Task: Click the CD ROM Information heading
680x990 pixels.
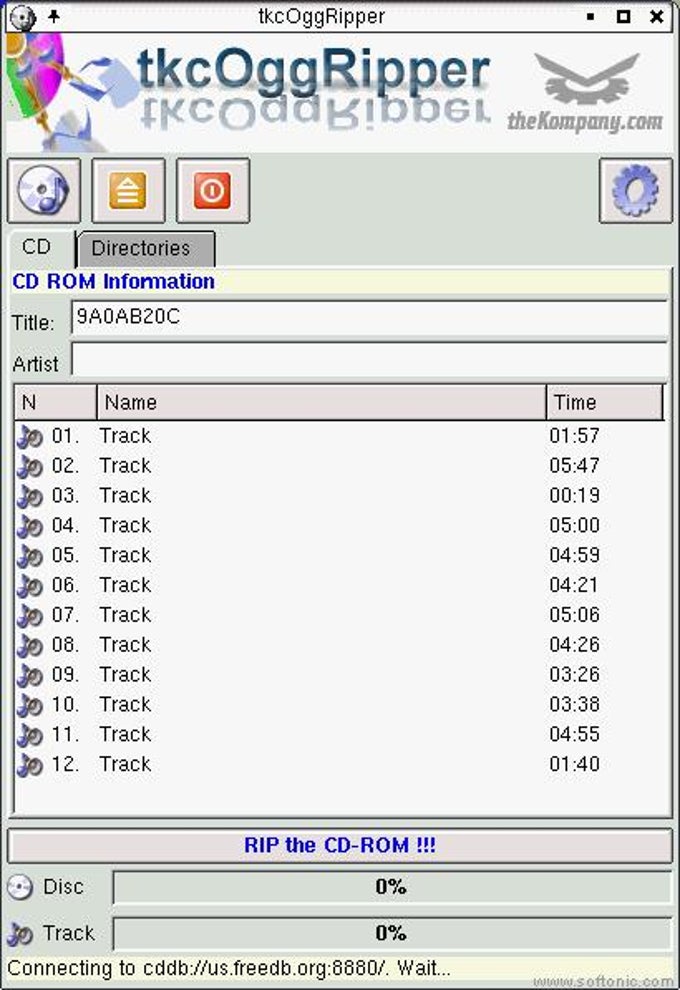Action: pyautogui.click(x=114, y=281)
